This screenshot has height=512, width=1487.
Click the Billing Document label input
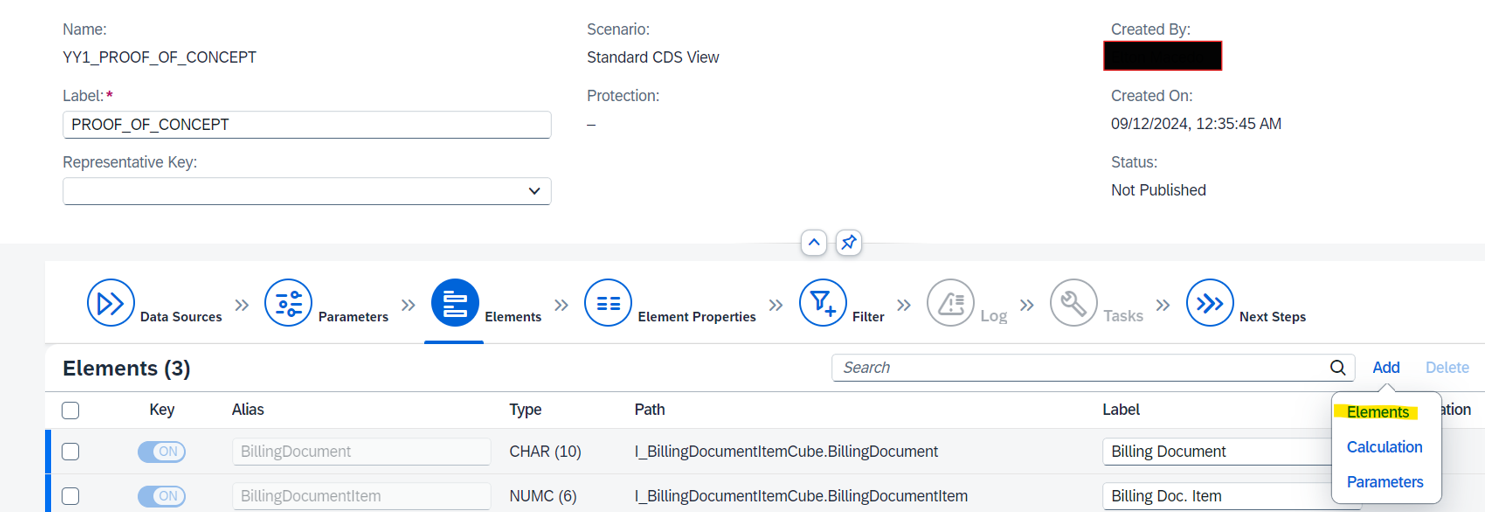[x=1220, y=452]
